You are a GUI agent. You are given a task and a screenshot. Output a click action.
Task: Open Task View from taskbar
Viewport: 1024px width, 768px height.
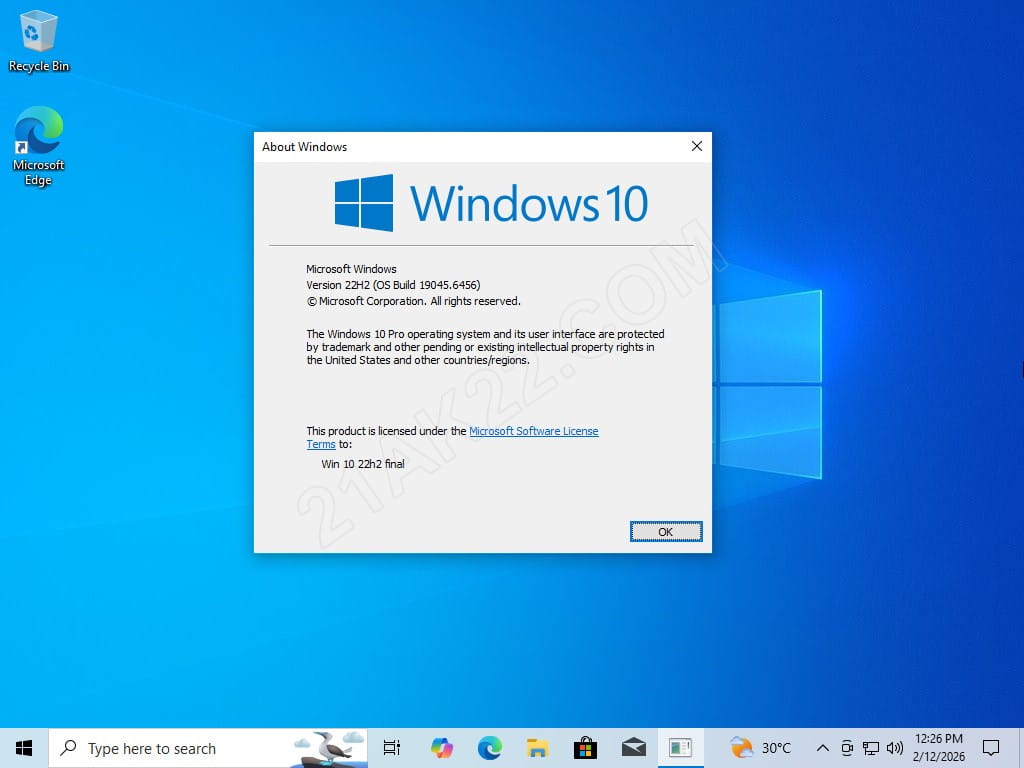[x=392, y=748]
